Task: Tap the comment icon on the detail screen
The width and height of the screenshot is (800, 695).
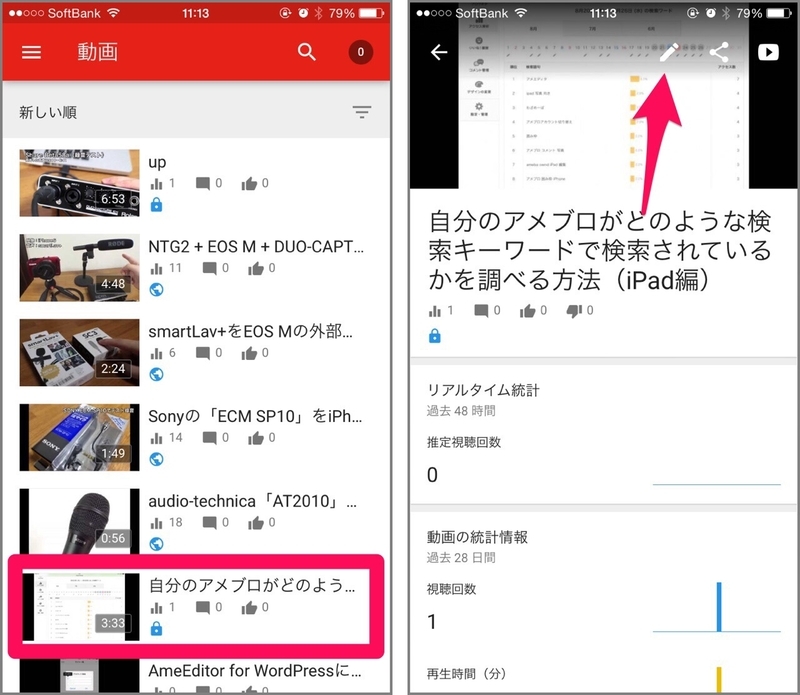Action: (481, 311)
